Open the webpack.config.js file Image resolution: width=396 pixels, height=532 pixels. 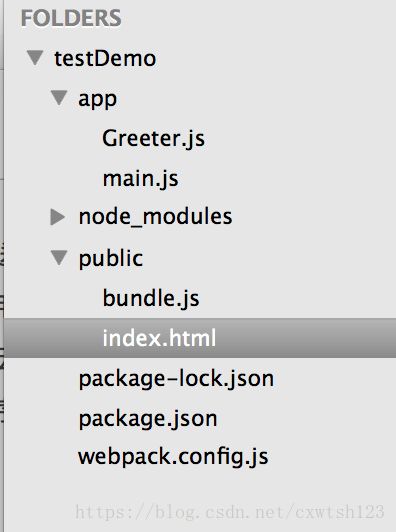coord(173,457)
